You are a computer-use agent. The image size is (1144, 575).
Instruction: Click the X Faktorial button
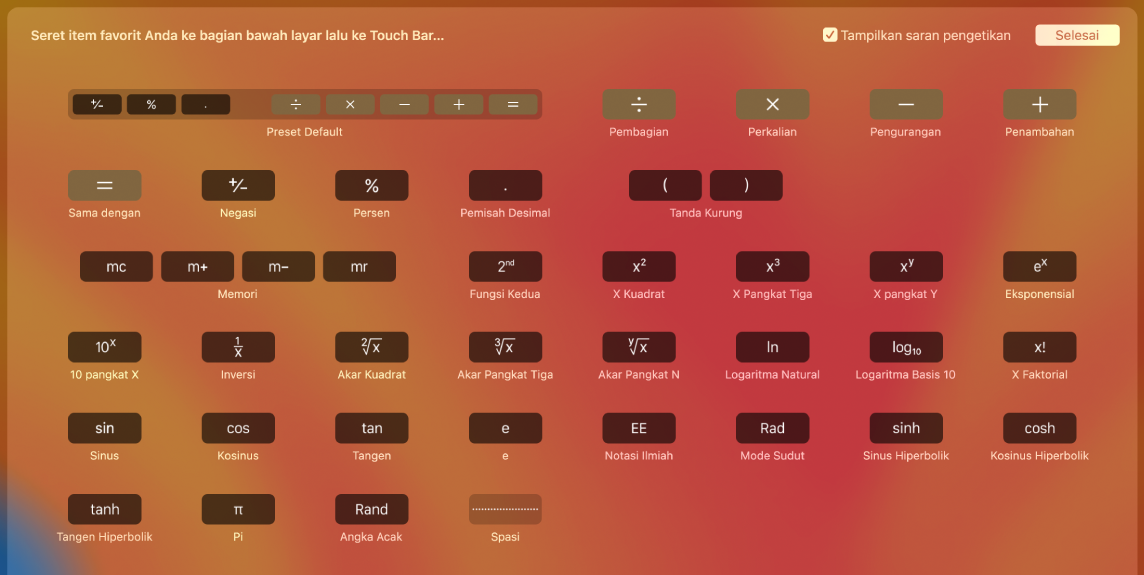tap(1039, 347)
